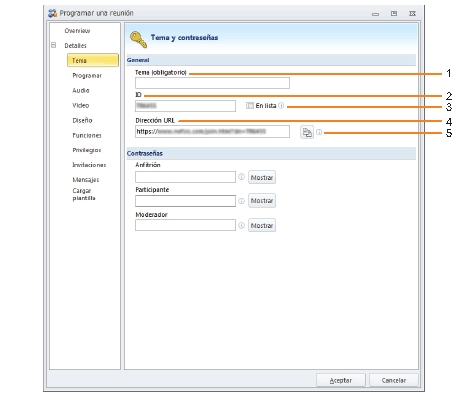Close the Programar una reunión window
The width and height of the screenshot is (468, 397).
pyautogui.click(x=412, y=13)
